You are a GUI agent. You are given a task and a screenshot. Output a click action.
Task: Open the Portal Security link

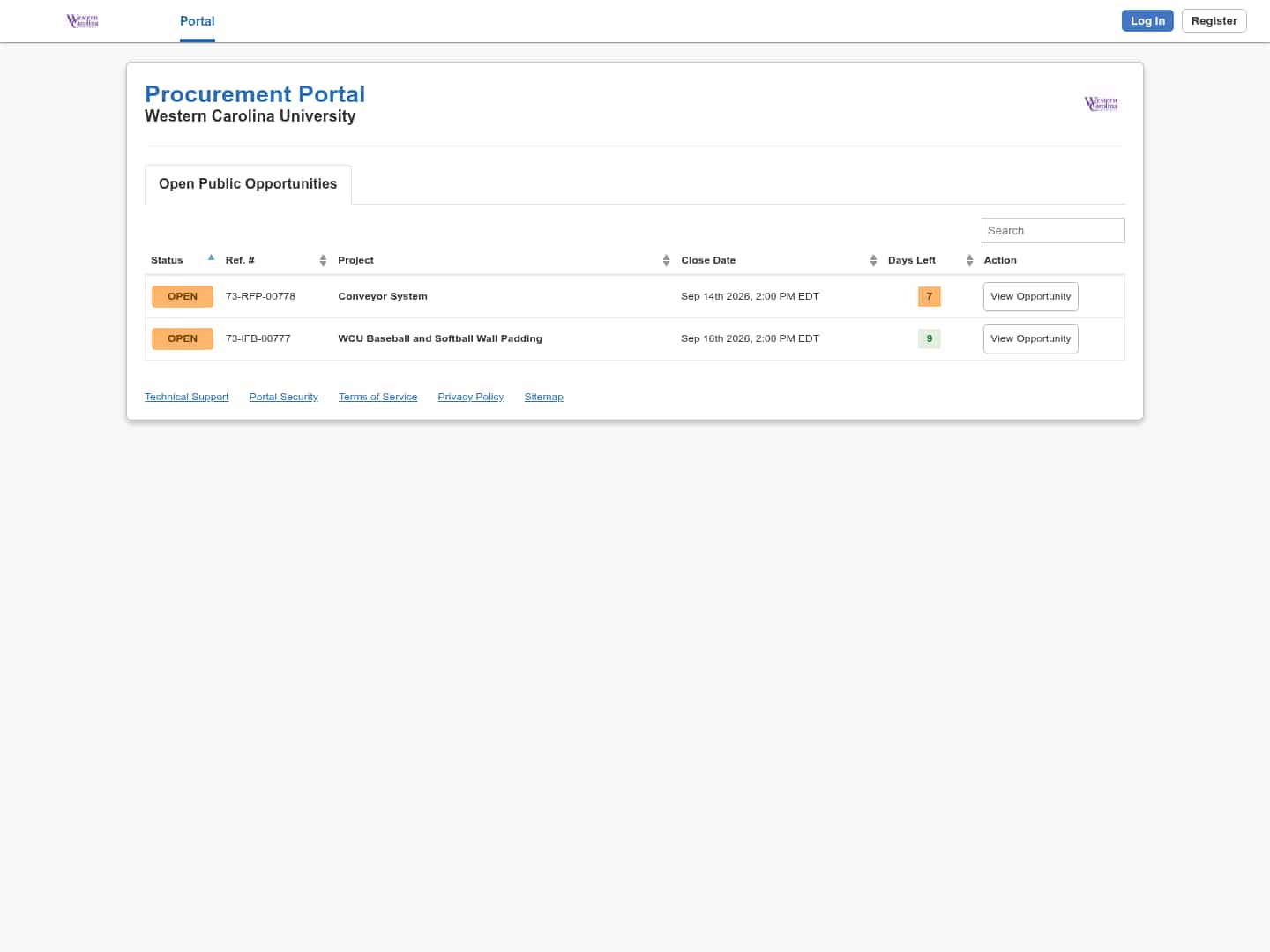click(x=284, y=398)
